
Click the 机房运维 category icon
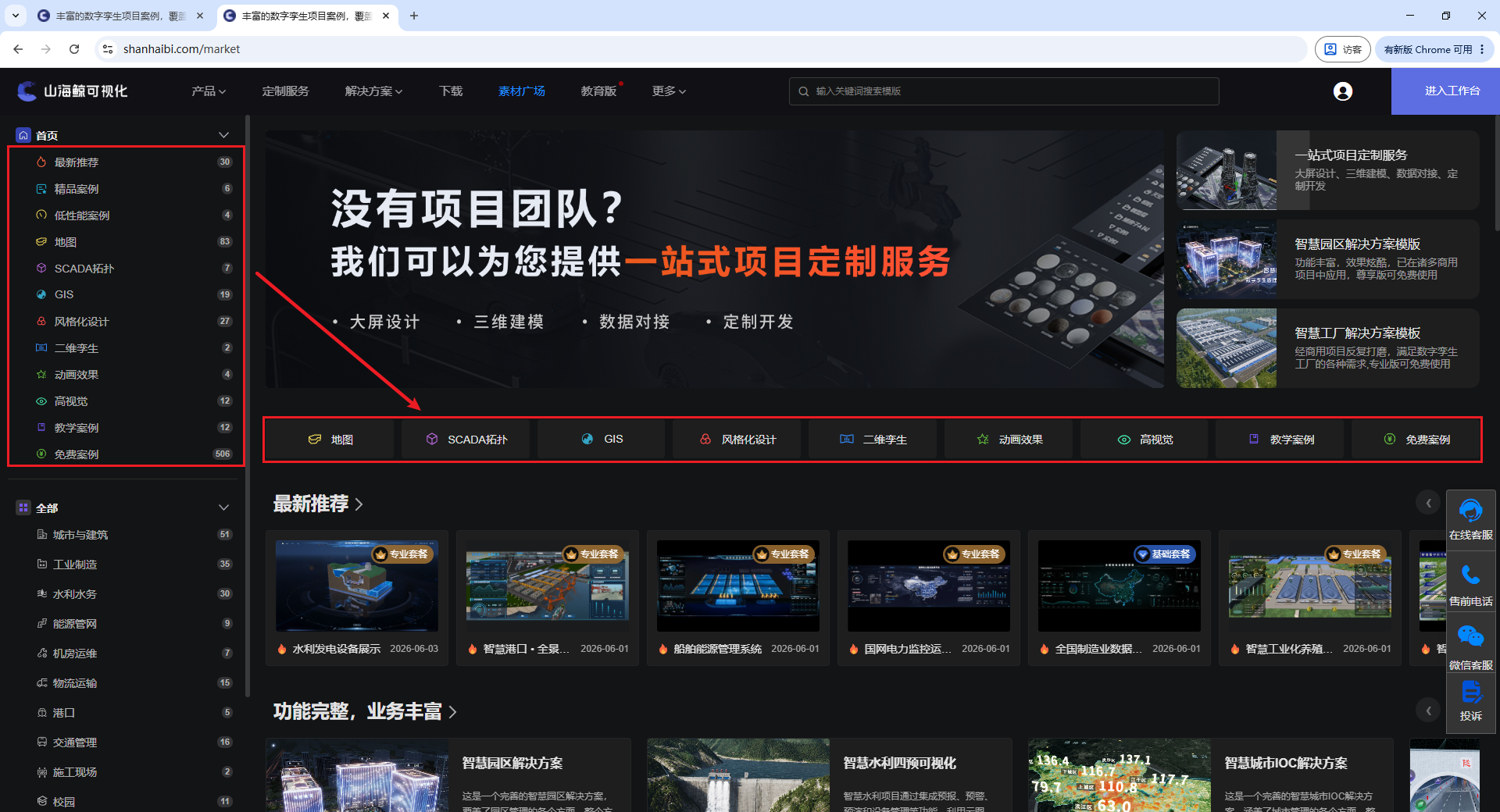(42, 654)
